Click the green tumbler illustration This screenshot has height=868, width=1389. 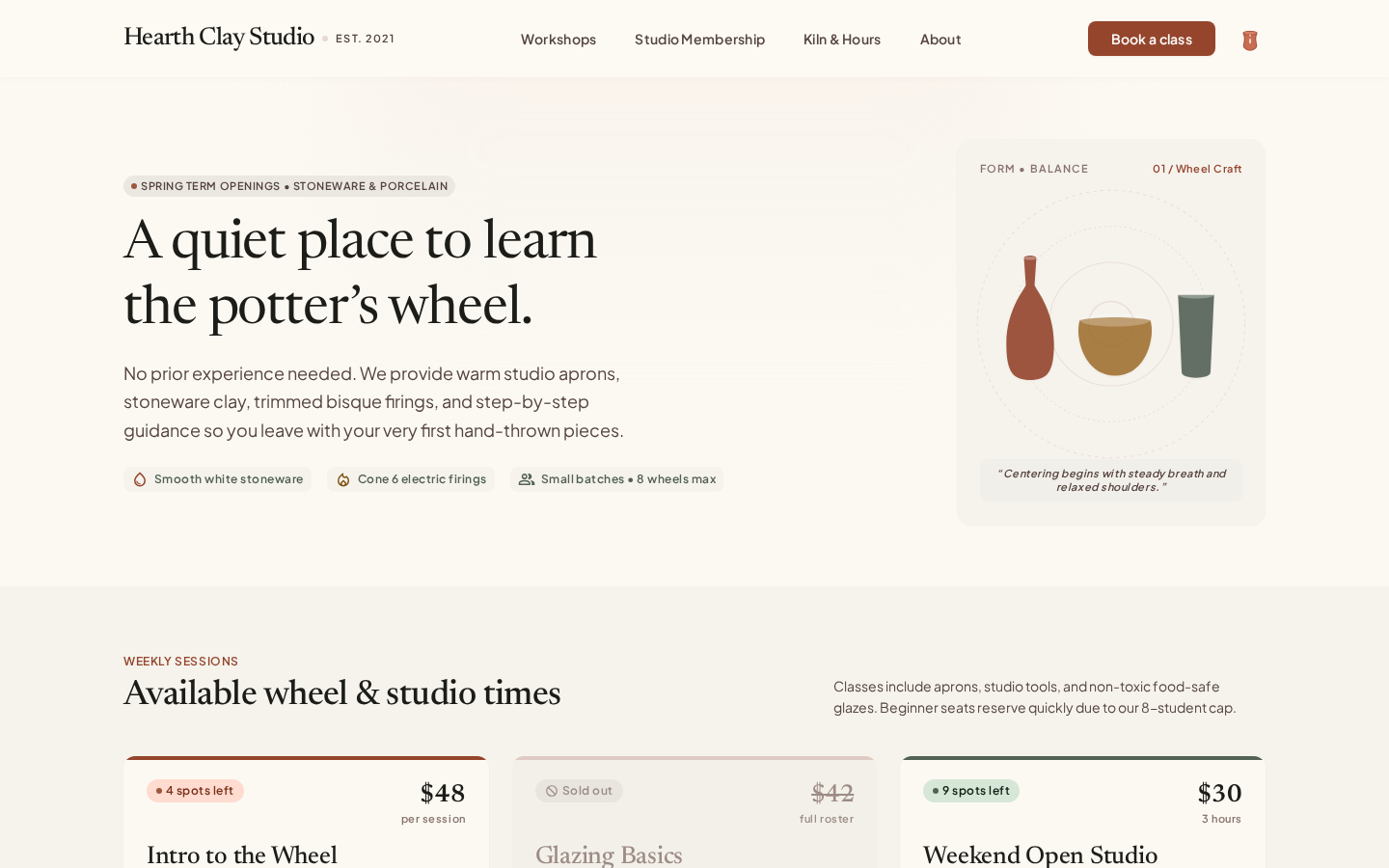coord(1196,336)
